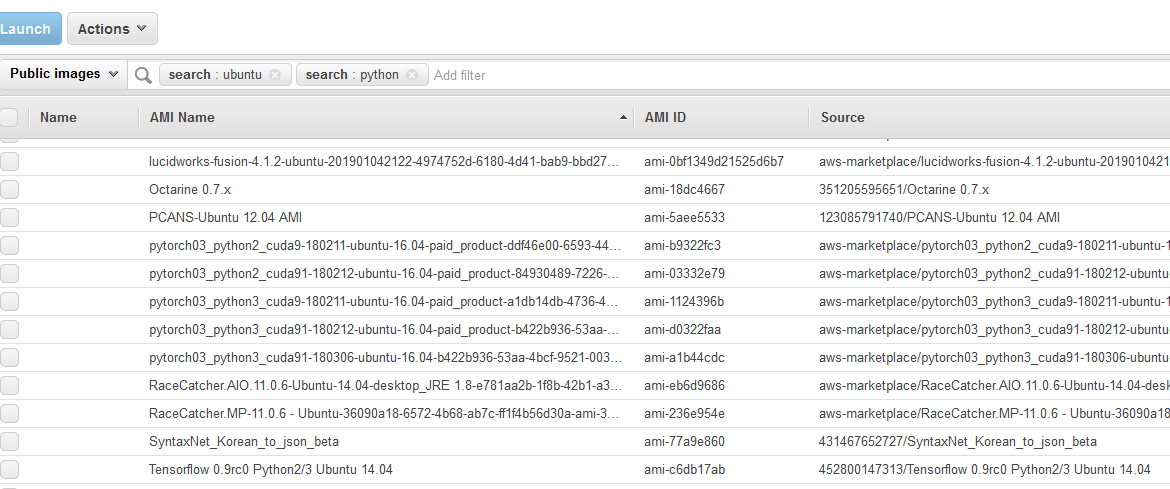
Task: Click the AMI Name sort arrow
Action: click(x=623, y=118)
